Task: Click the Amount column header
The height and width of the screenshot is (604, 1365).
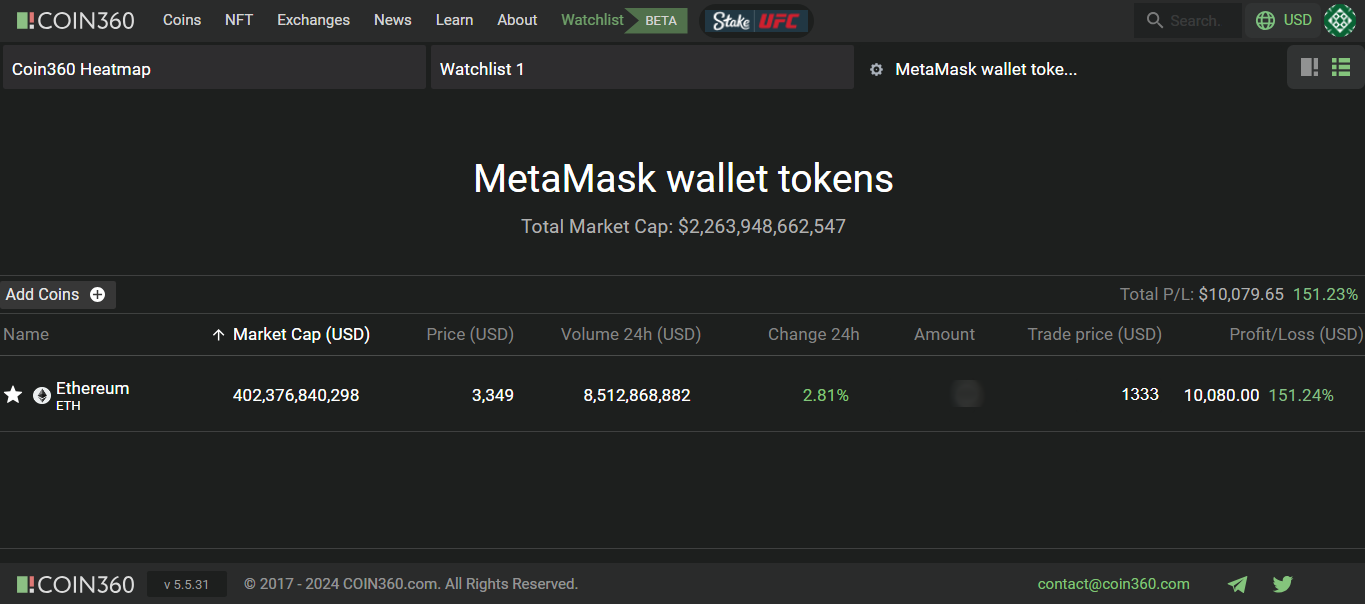Action: (944, 334)
